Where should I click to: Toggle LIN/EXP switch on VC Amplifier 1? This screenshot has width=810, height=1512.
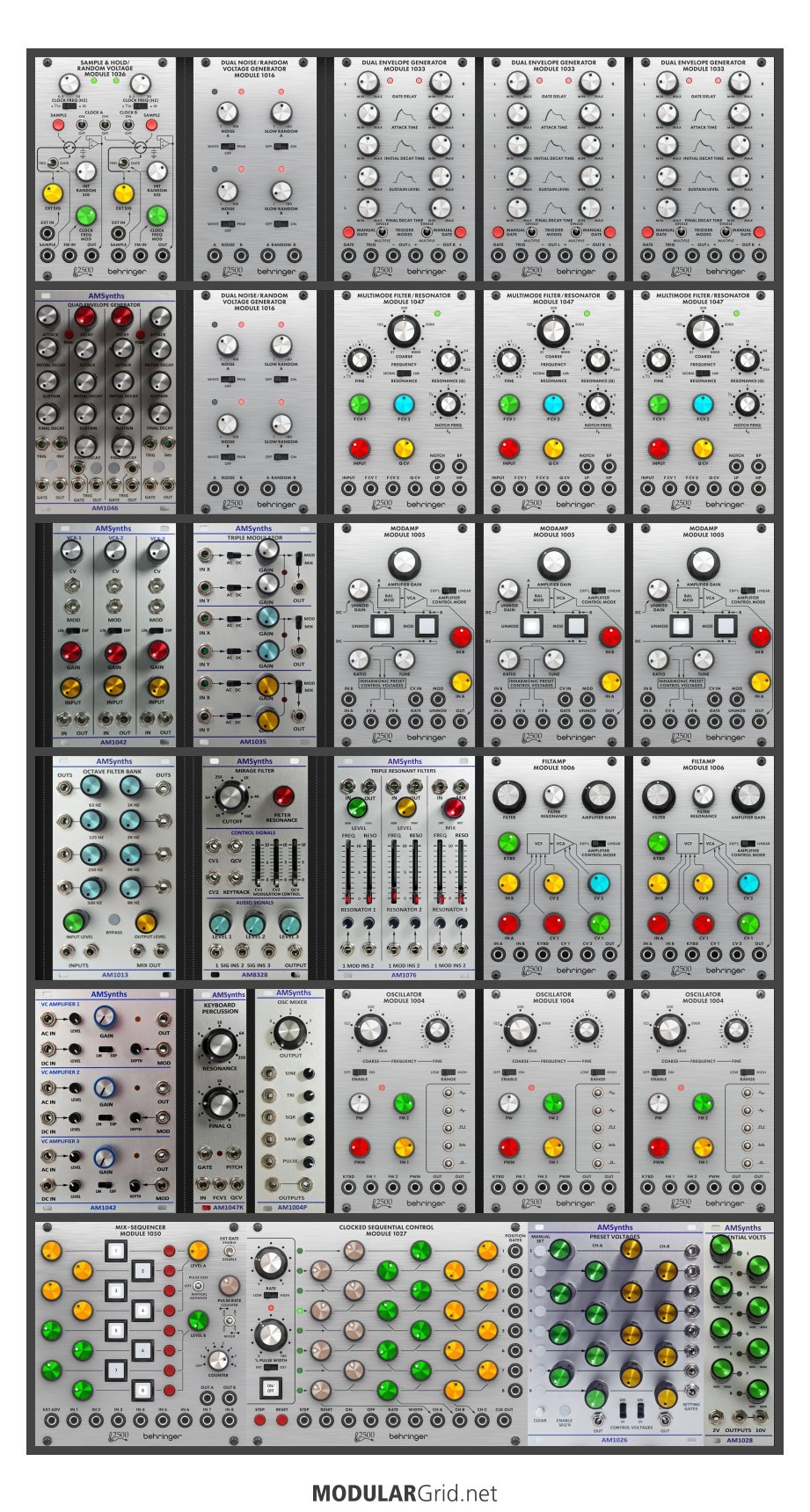coord(106,1049)
